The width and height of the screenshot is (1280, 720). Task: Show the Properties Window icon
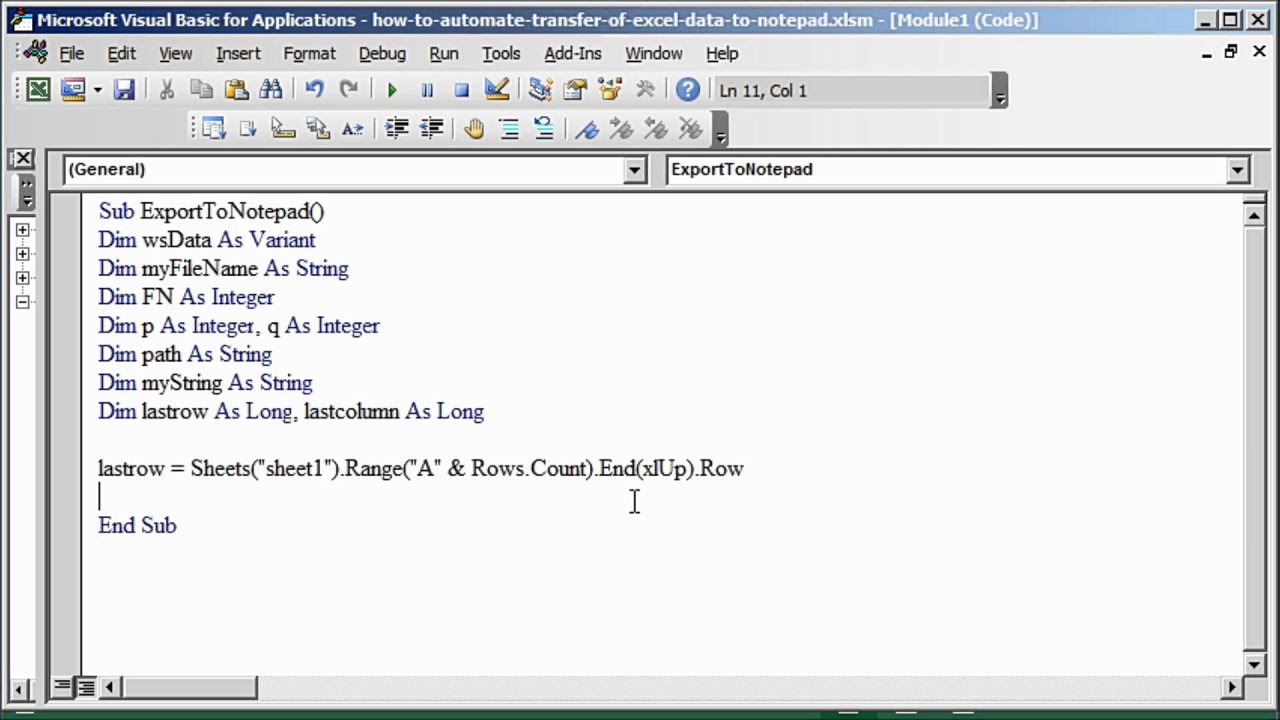[575, 90]
